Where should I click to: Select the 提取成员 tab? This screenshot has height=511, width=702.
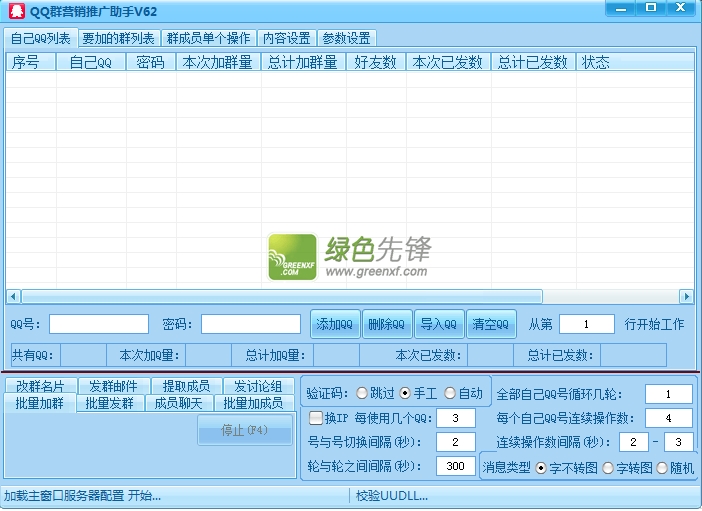[x=187, y=385]
